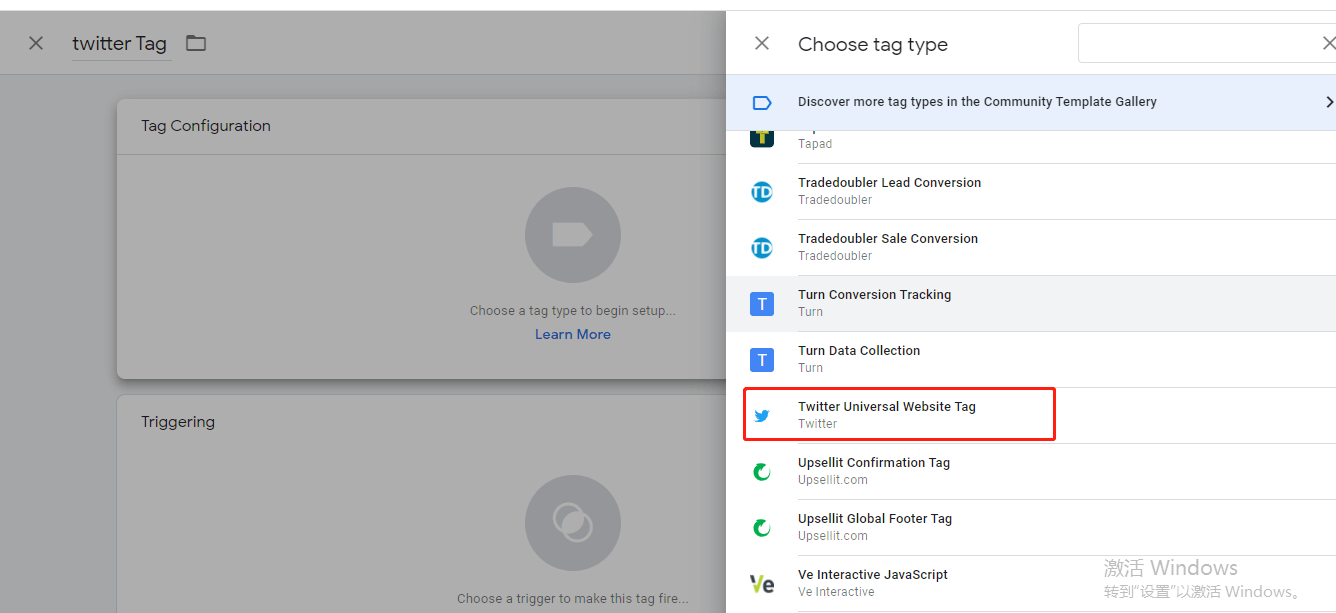Click the Community Template Gallery tag icon
The image size is (1336, 613).
762,102
